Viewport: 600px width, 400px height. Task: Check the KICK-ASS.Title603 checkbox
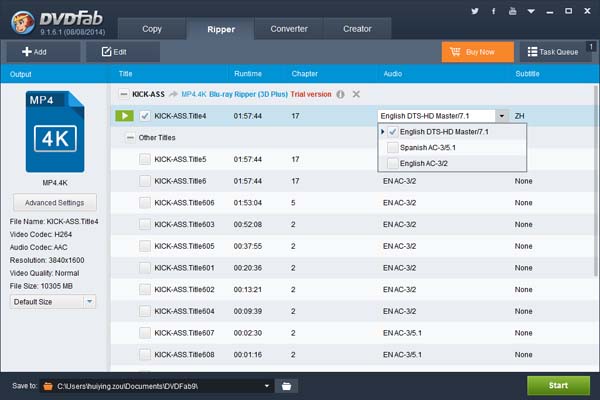(145, 224)
